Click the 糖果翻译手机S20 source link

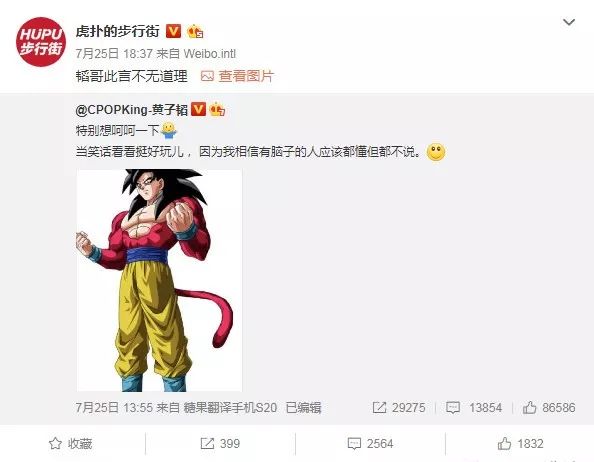230,408
